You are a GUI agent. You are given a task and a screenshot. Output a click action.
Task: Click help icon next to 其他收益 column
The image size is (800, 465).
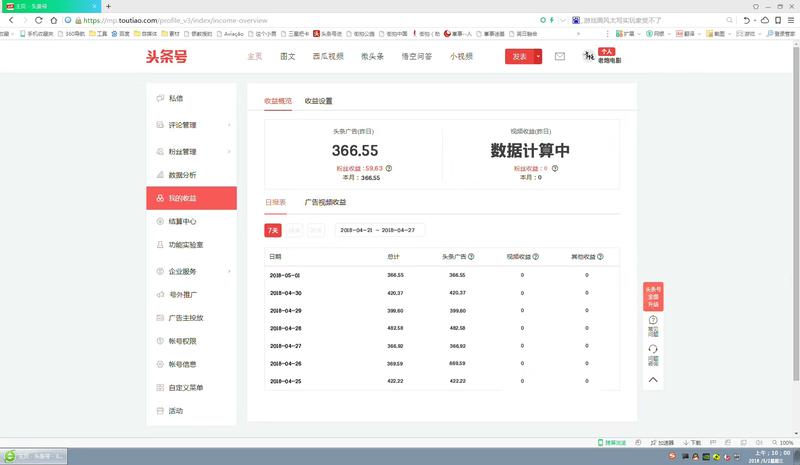pyautogui.click(x=601, y=257)
